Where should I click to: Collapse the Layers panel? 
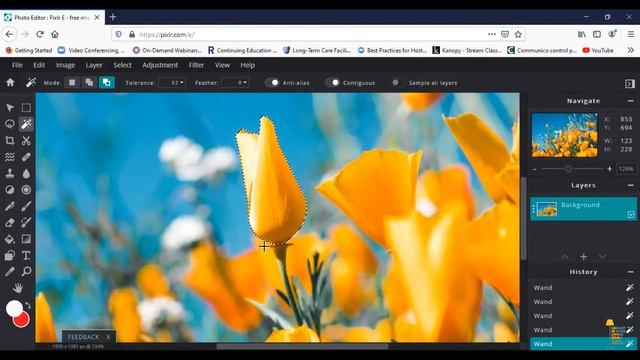tap(630, 185)
